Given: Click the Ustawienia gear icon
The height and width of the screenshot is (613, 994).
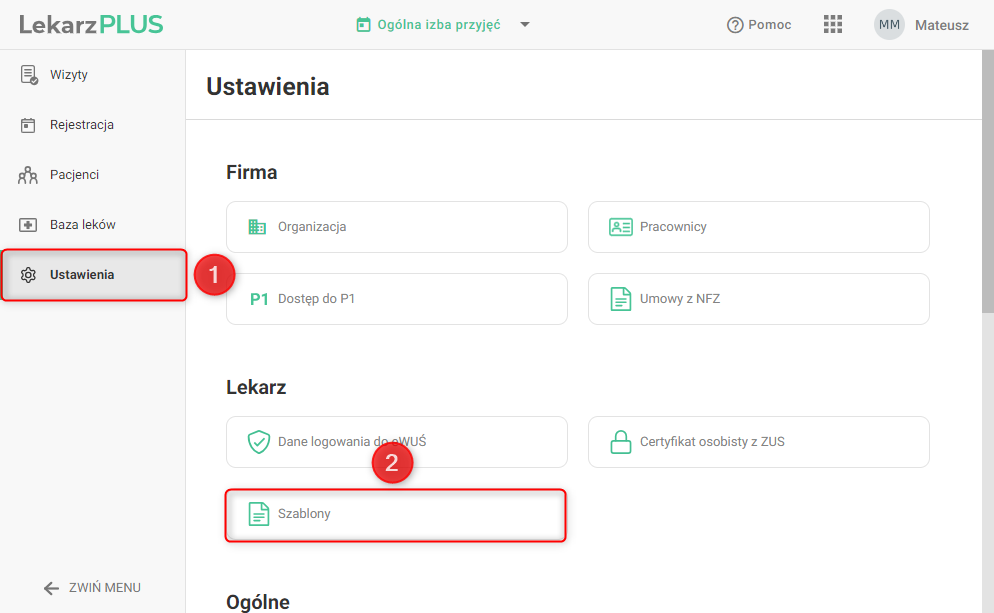Looking at the screenshot, I should click(28, 275).
